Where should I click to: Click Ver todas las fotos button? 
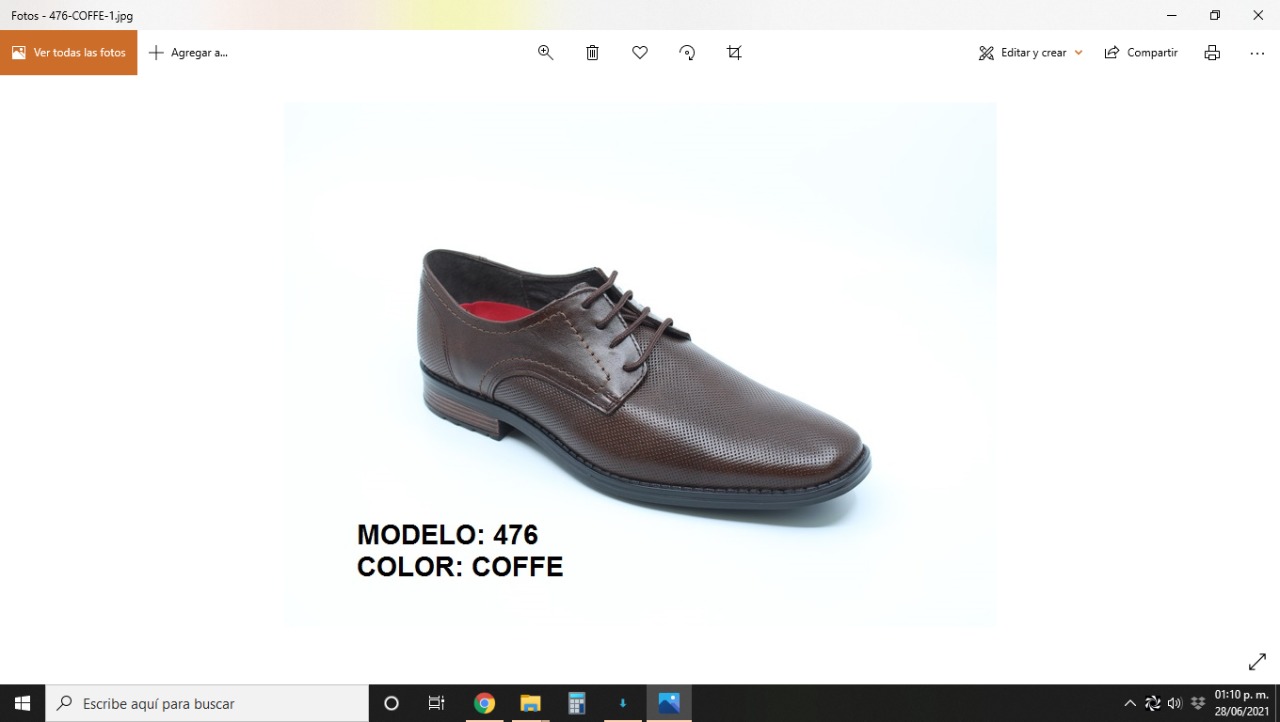point(69,53)
